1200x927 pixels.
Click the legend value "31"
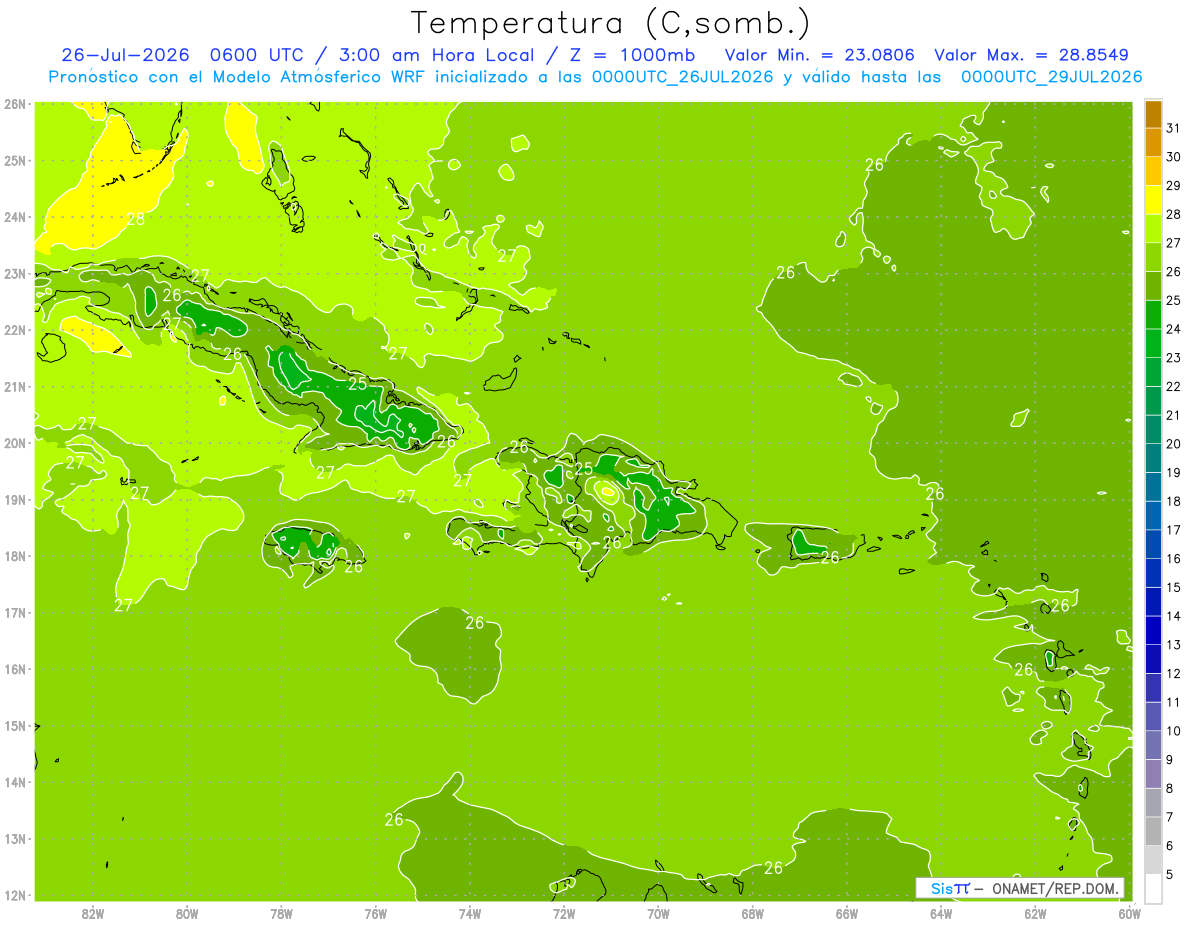[1173, 129]
